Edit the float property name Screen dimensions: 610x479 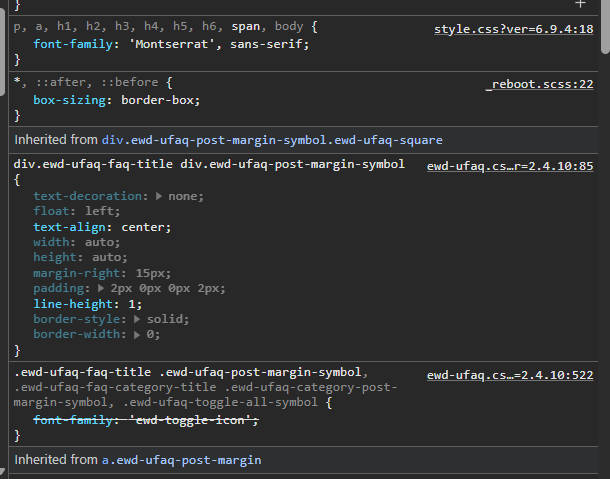51,211
